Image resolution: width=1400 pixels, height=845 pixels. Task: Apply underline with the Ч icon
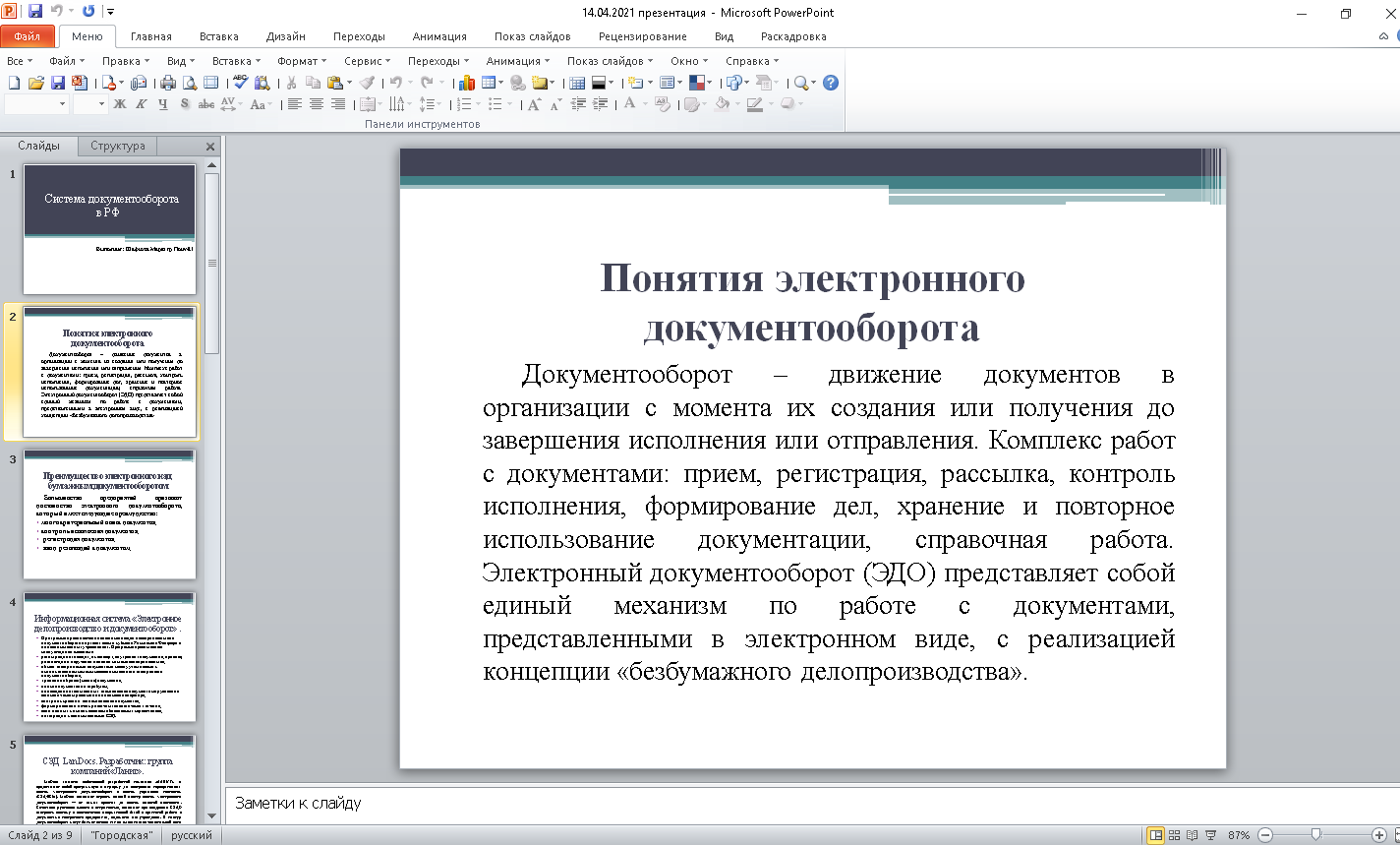162,104
